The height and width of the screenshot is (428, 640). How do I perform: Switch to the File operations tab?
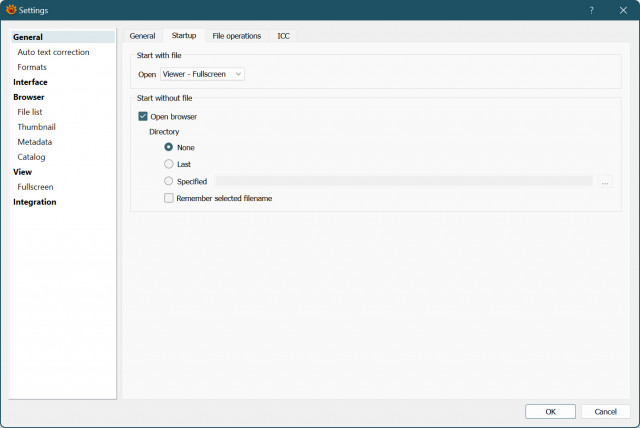click(236, 36)
